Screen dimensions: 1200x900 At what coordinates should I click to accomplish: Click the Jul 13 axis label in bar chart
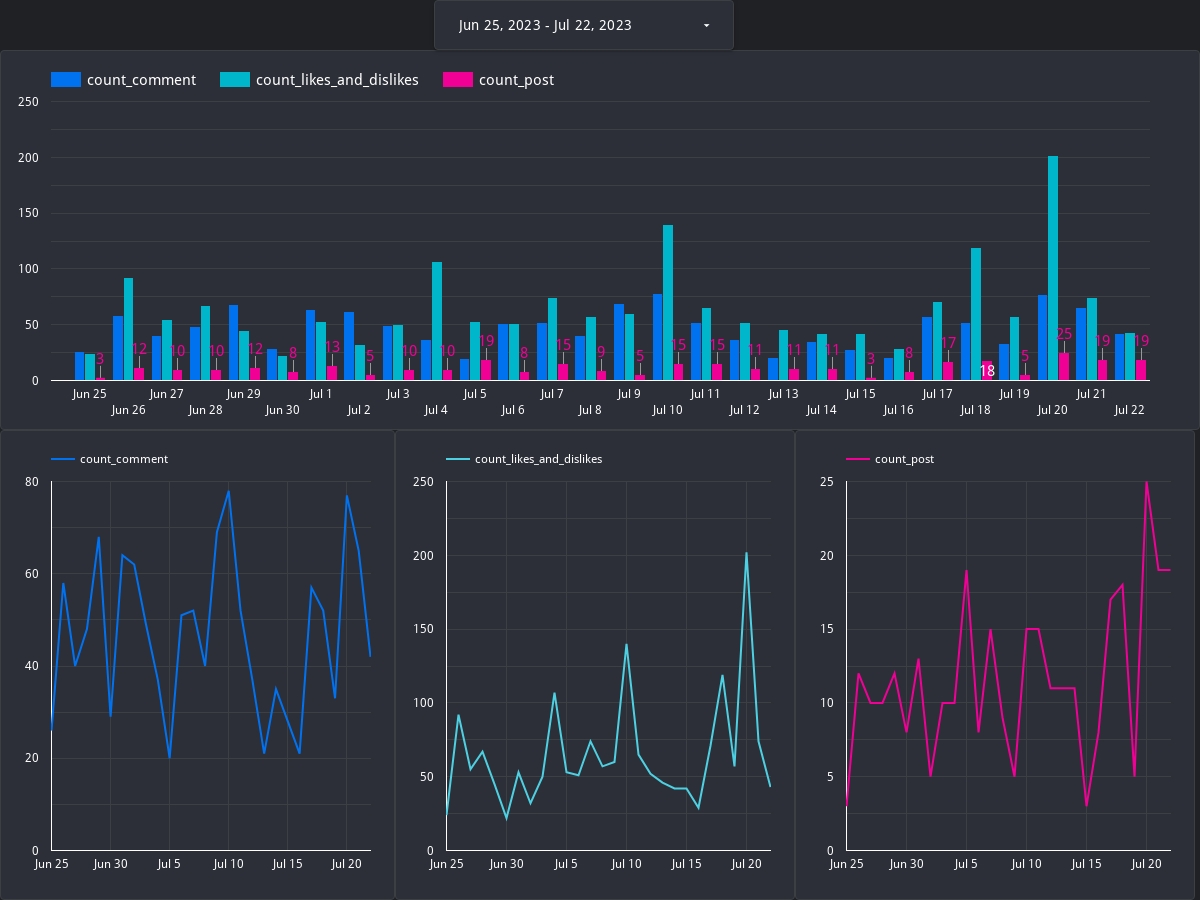pyautogui.click(x=783, y=394)
